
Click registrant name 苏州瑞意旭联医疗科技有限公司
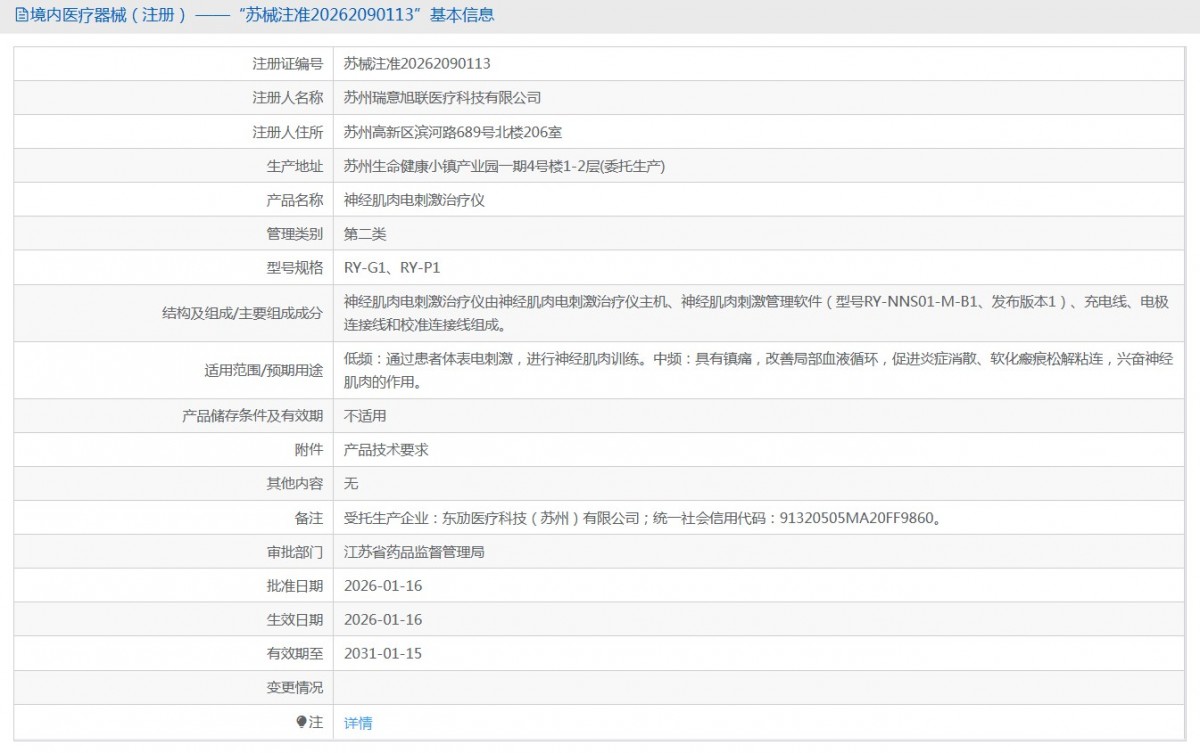(x=442, y=97)
